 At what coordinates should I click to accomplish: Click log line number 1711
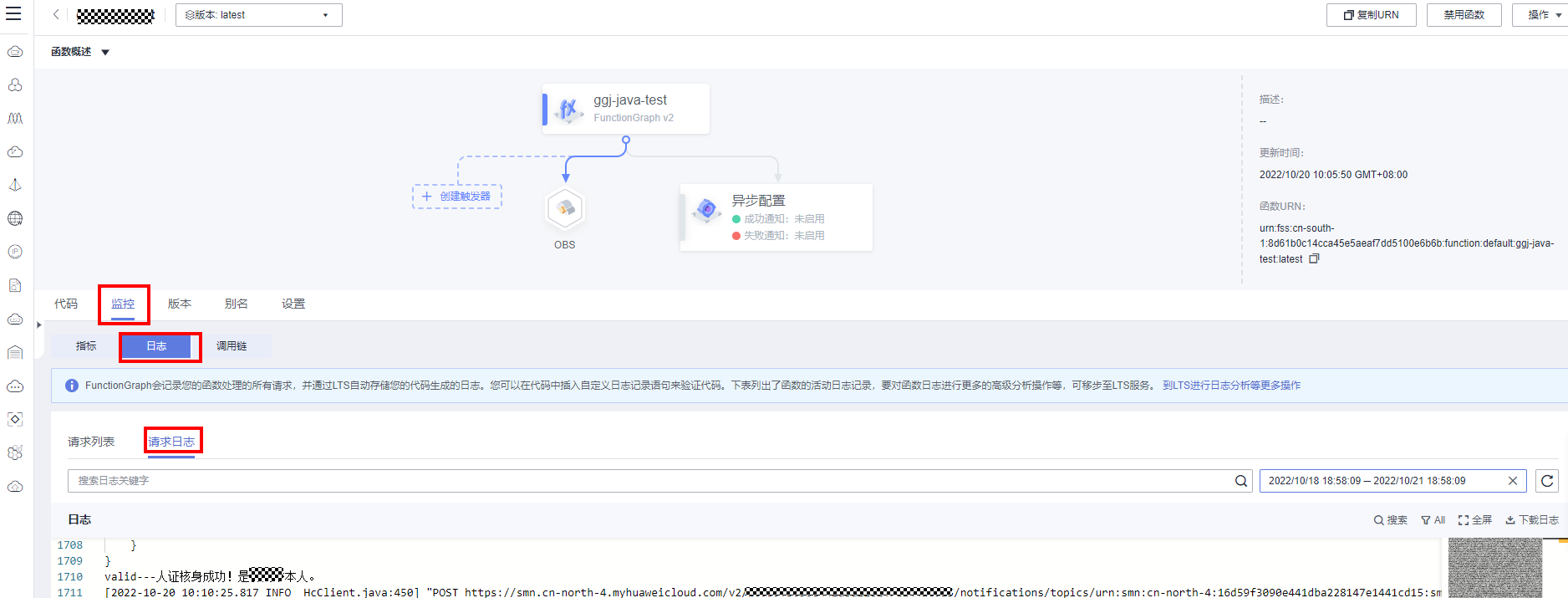tap(70, 593)
